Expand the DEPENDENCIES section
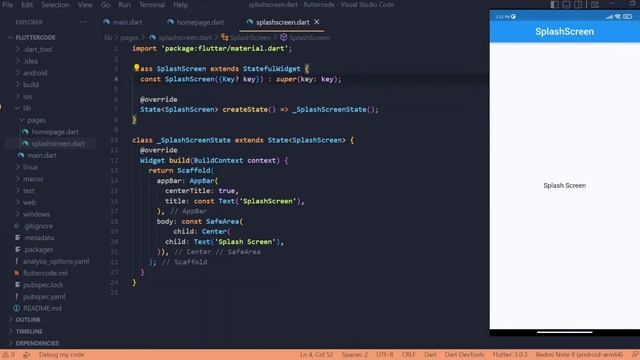 tap(37, 343)
